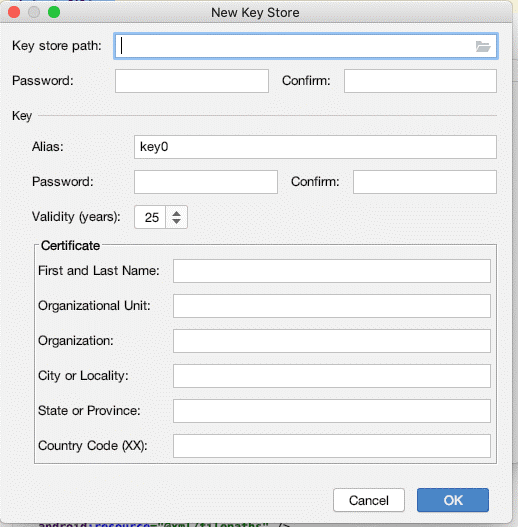518x527 pixels.
Task: Select the Alias field containing key0
Action: (315, 147)
